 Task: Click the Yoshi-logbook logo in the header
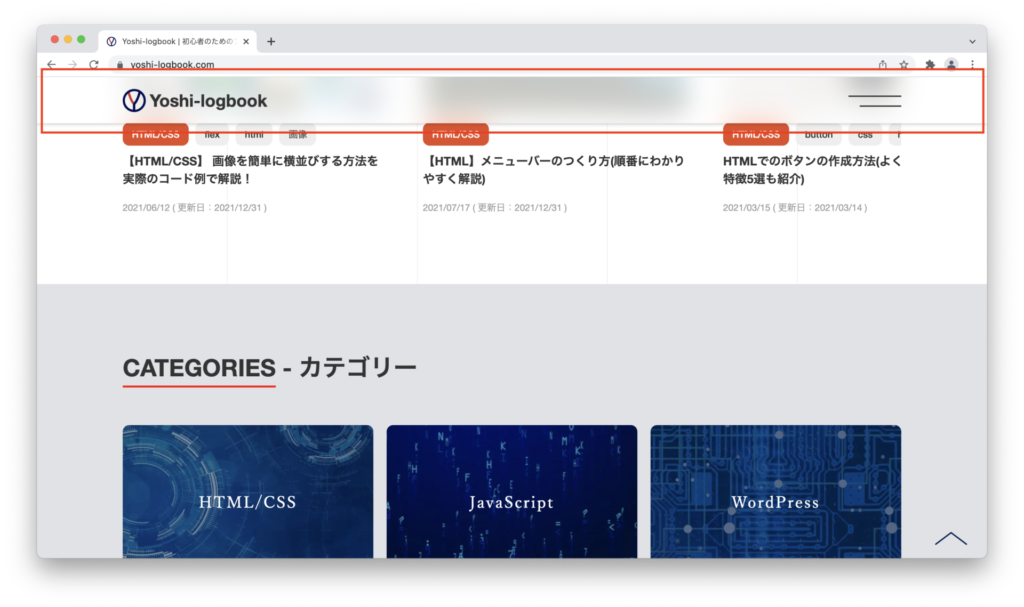point(195,100)
